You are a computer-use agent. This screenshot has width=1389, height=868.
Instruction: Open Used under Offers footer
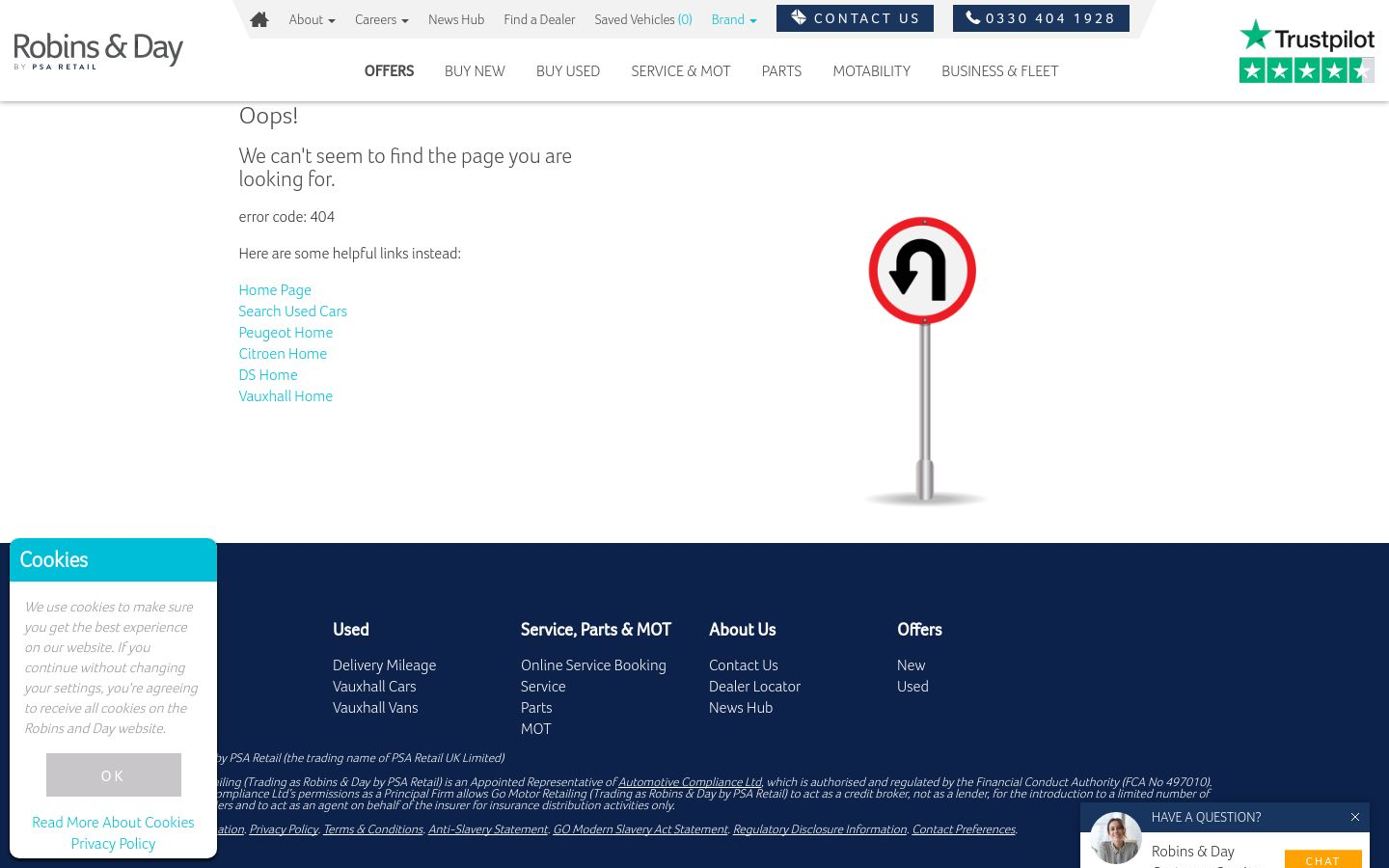coord(912,687)
